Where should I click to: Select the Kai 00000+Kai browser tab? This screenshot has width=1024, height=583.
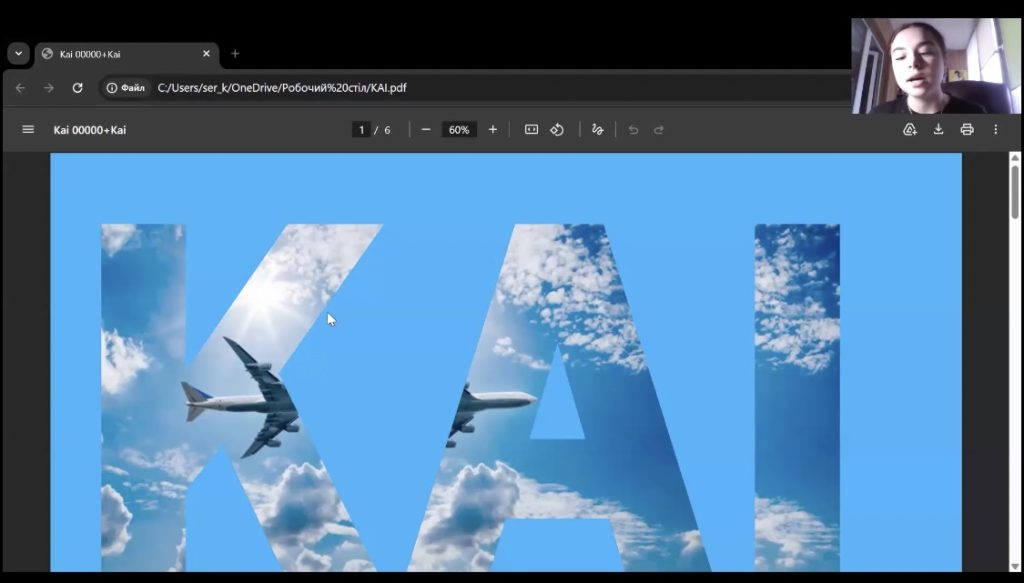(x=120, y=54)
